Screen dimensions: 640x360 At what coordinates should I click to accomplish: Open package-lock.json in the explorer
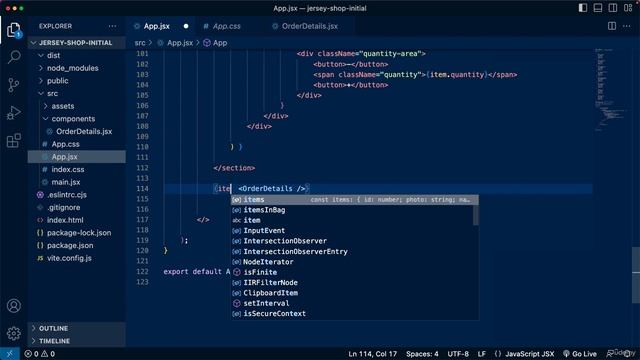[x=77, y=232]
